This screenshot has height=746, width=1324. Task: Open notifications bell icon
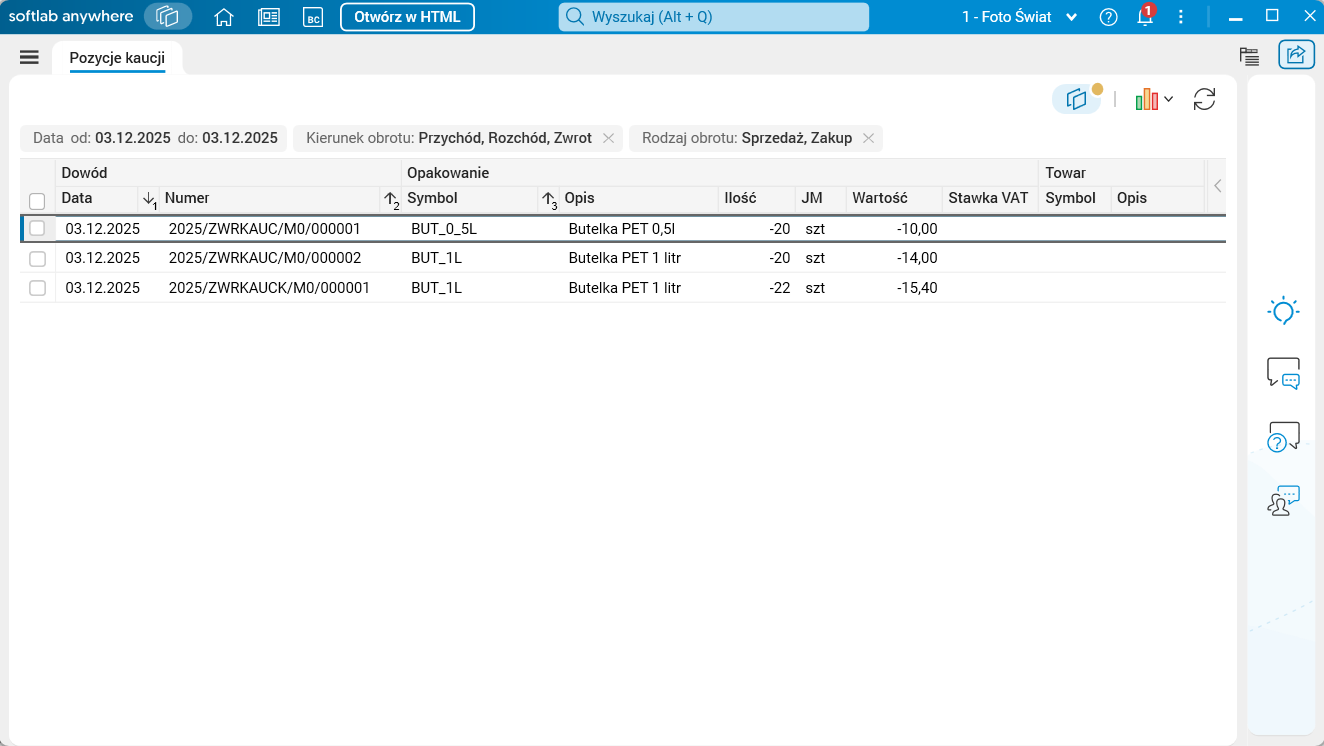pos(1145,17)
